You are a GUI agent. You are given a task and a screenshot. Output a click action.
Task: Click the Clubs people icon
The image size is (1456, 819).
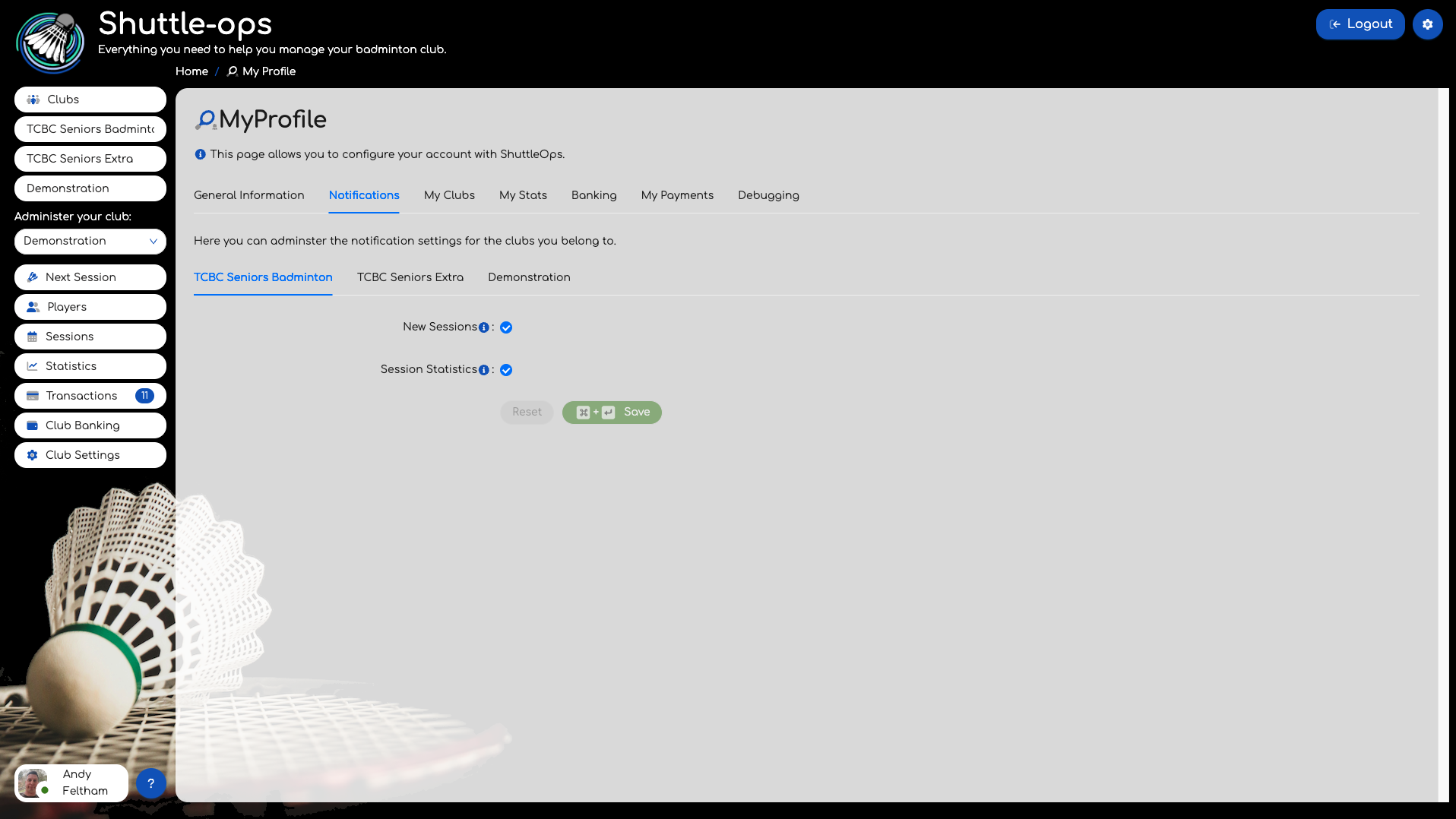[x=33, y=100]
